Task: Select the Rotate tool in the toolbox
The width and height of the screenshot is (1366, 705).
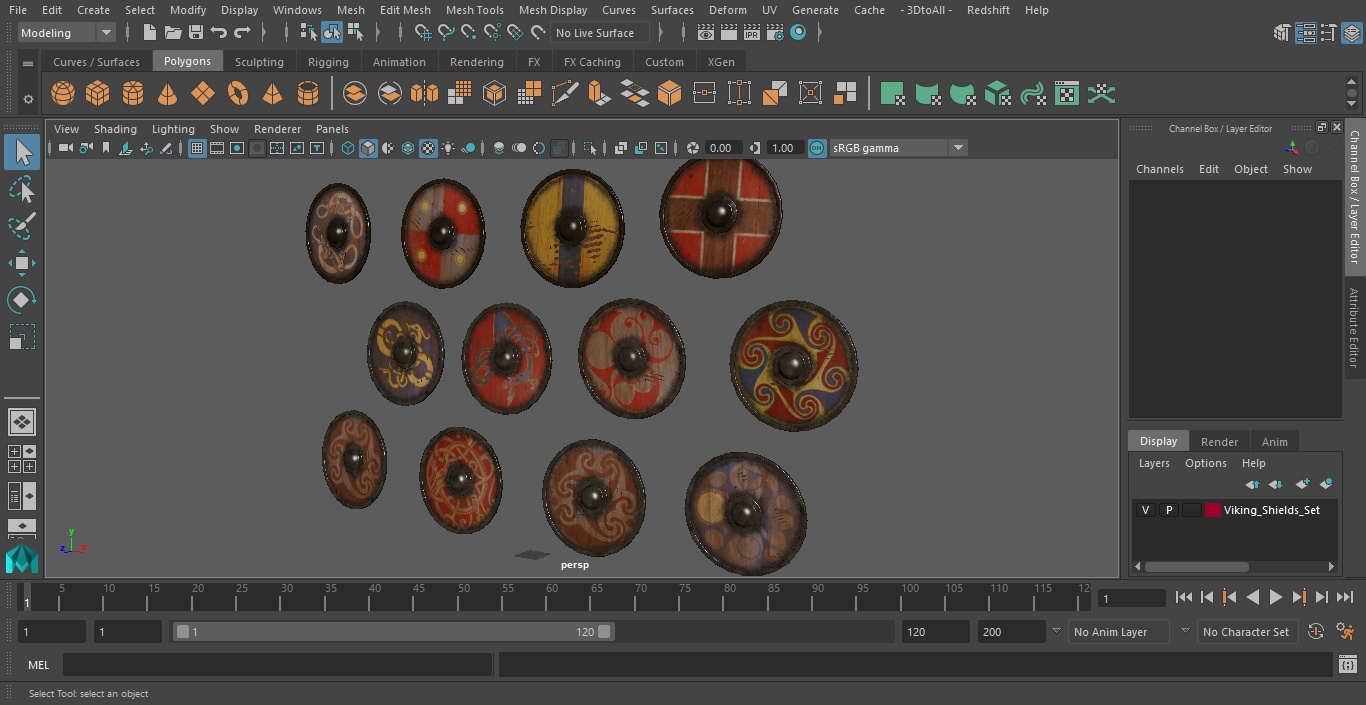Action: tap(22, 300)
